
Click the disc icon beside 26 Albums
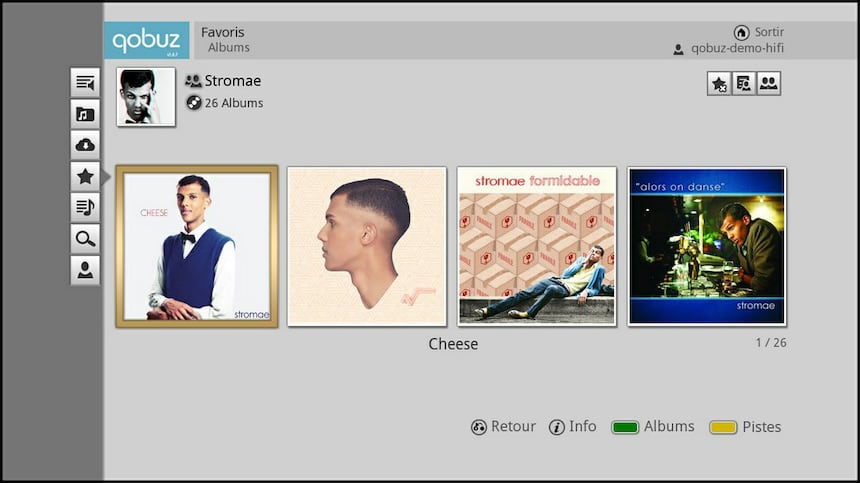[x=194, y=103]
